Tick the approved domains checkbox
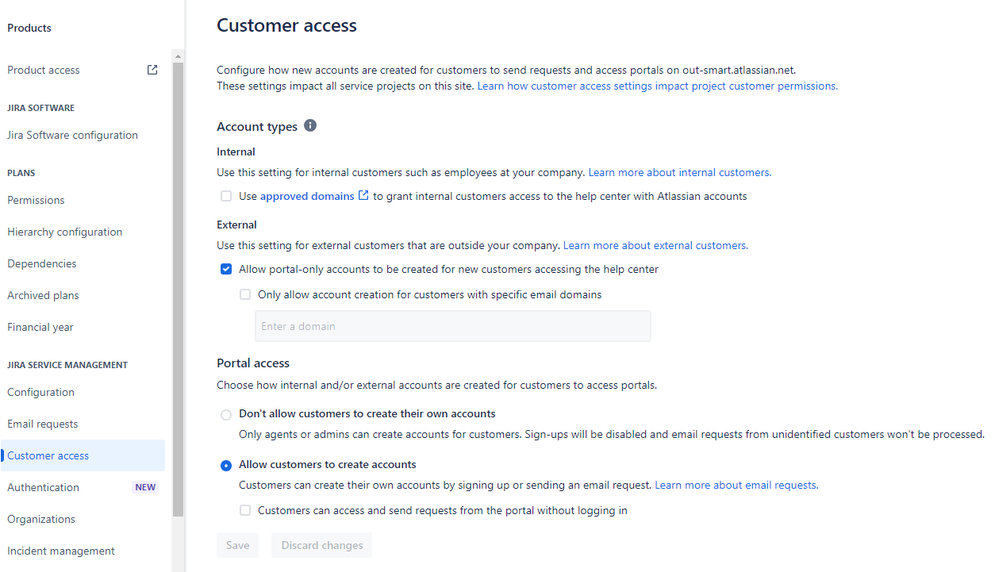The image size is (999, 572). tap(226, 196)
